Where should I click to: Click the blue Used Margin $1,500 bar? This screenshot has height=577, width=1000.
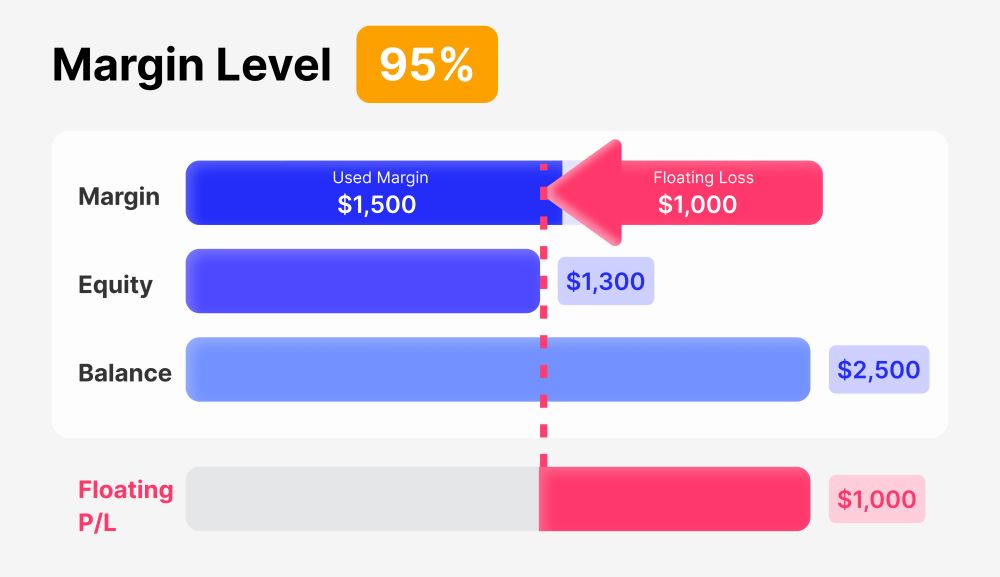(374, 193)
